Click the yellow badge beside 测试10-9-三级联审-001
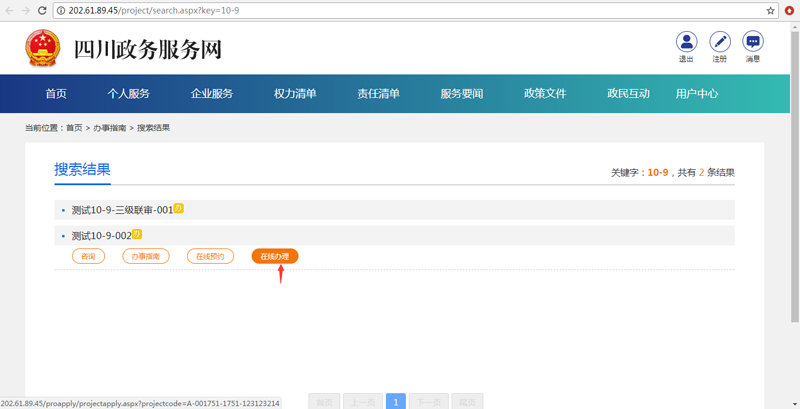The height and width of the screenshot is (409, 800). (x=179, y=209)
